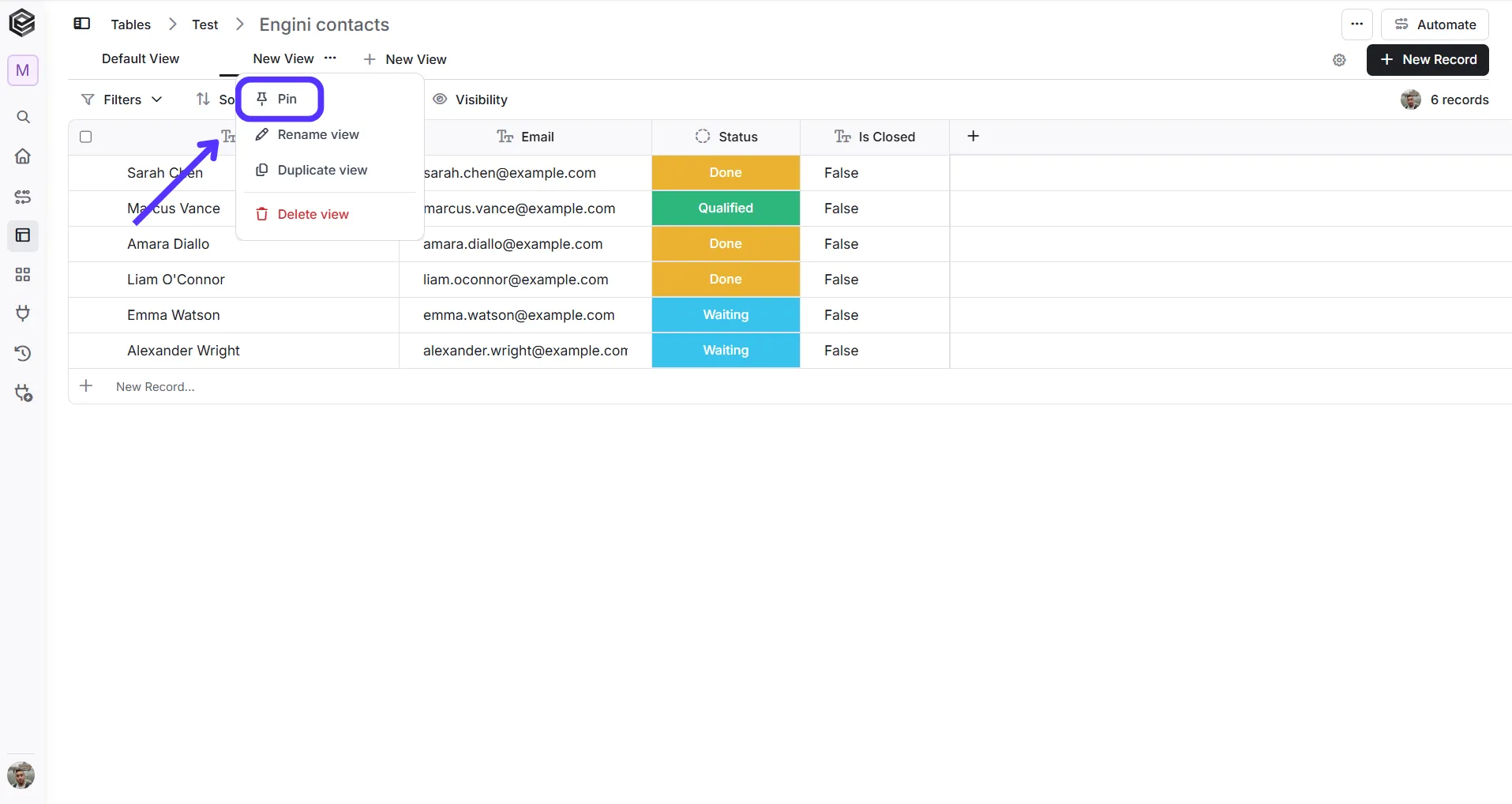
Task: Open the Email column header
Action: pos(525,137)
